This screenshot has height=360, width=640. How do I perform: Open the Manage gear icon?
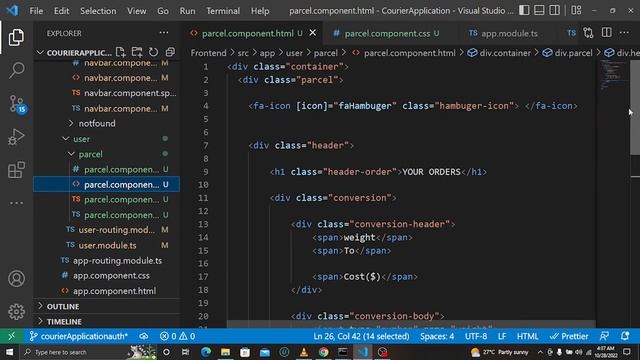point(16,312)
